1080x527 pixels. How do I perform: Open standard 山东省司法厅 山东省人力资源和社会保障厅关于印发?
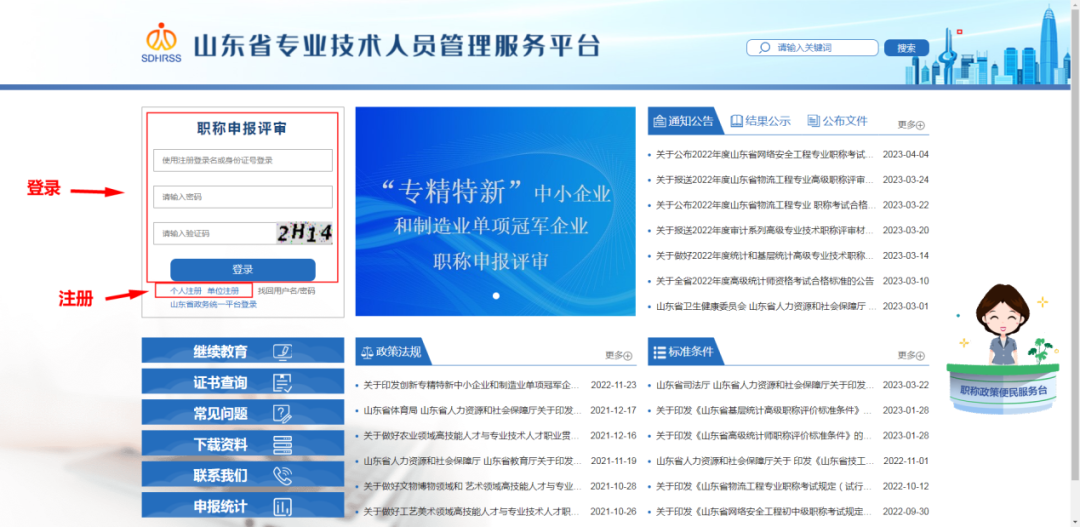[x=765, y=385]
